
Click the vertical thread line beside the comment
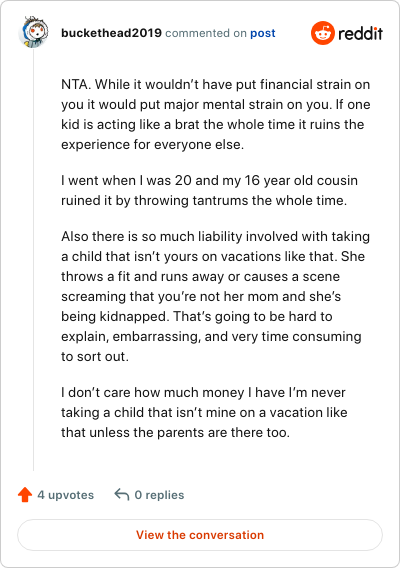point(34,260)
